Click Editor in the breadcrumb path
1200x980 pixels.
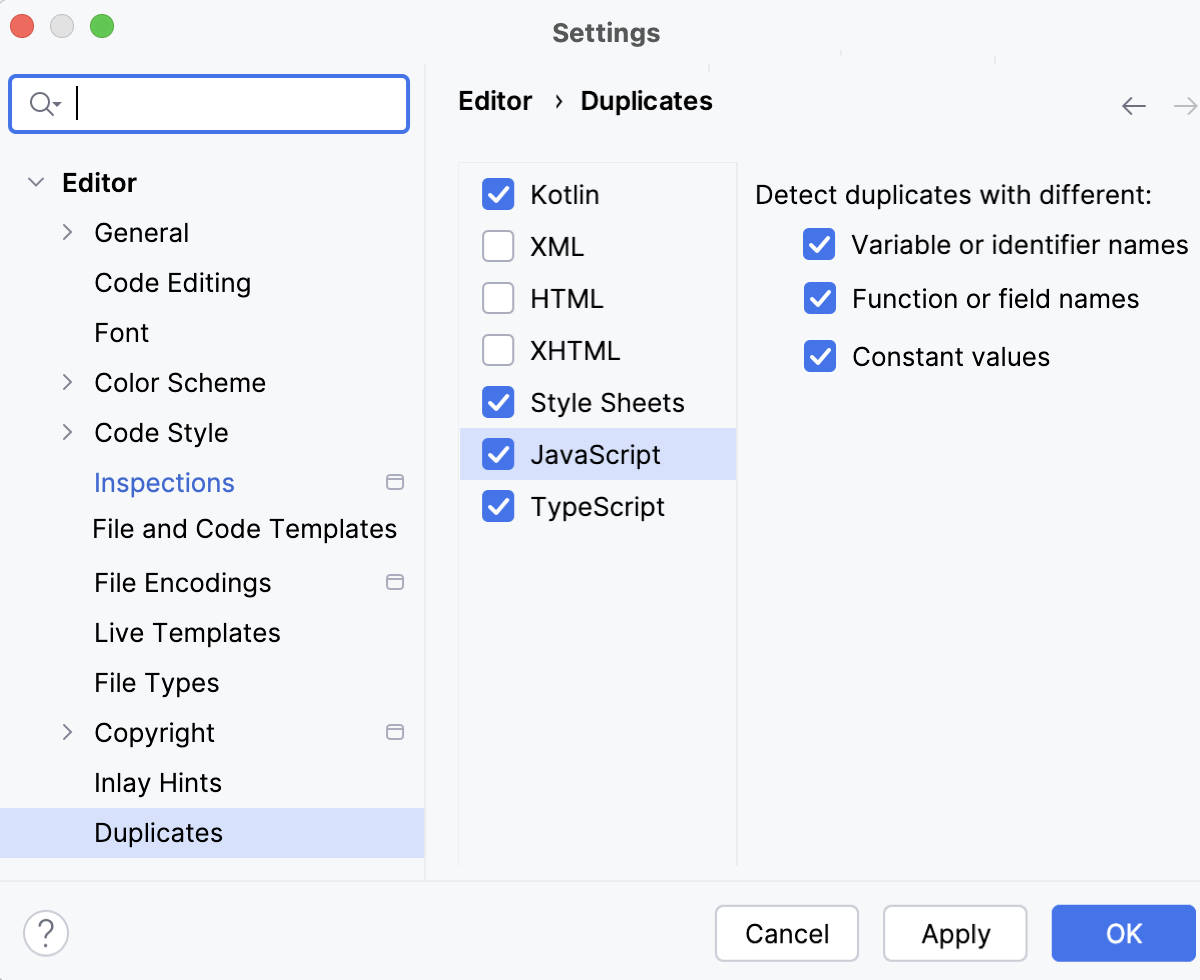(494, 100)
